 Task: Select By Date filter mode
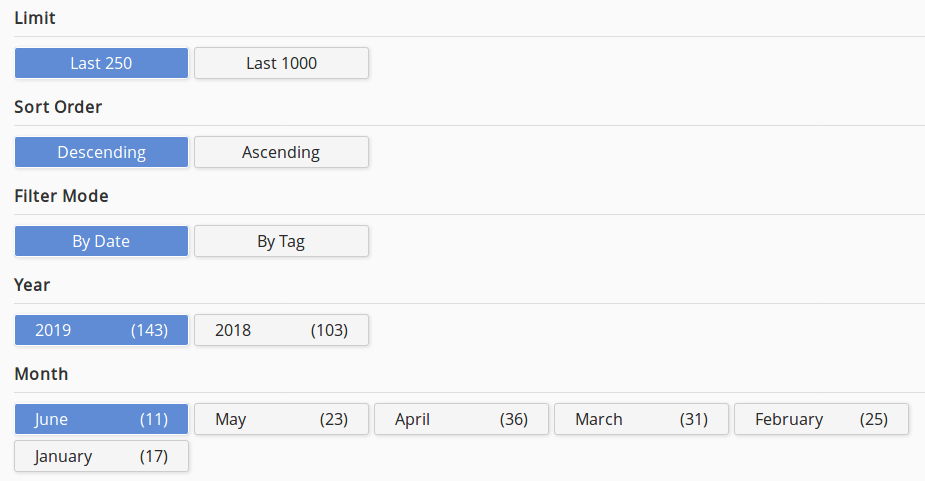(101, 241)
